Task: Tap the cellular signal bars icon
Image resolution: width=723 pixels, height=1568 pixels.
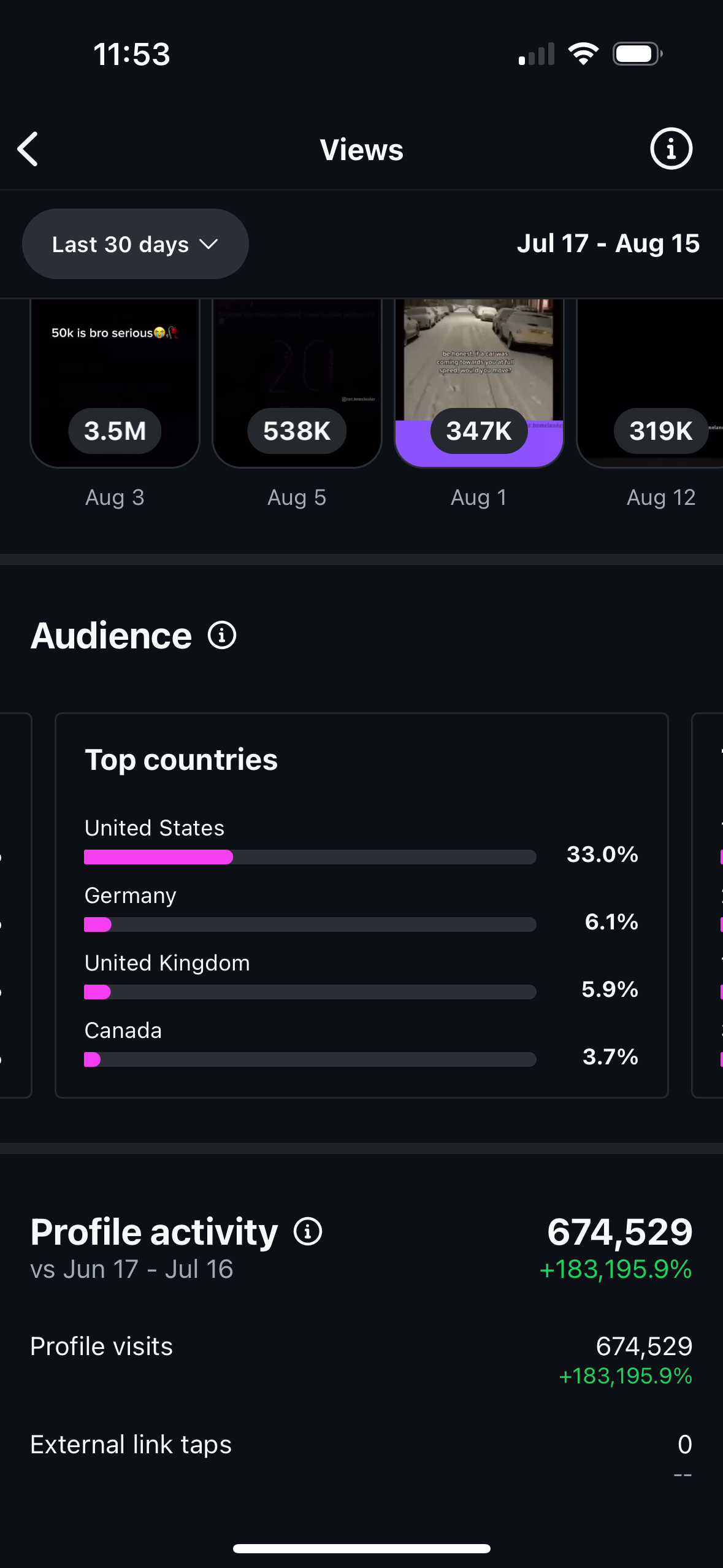Action: point(537,54)
